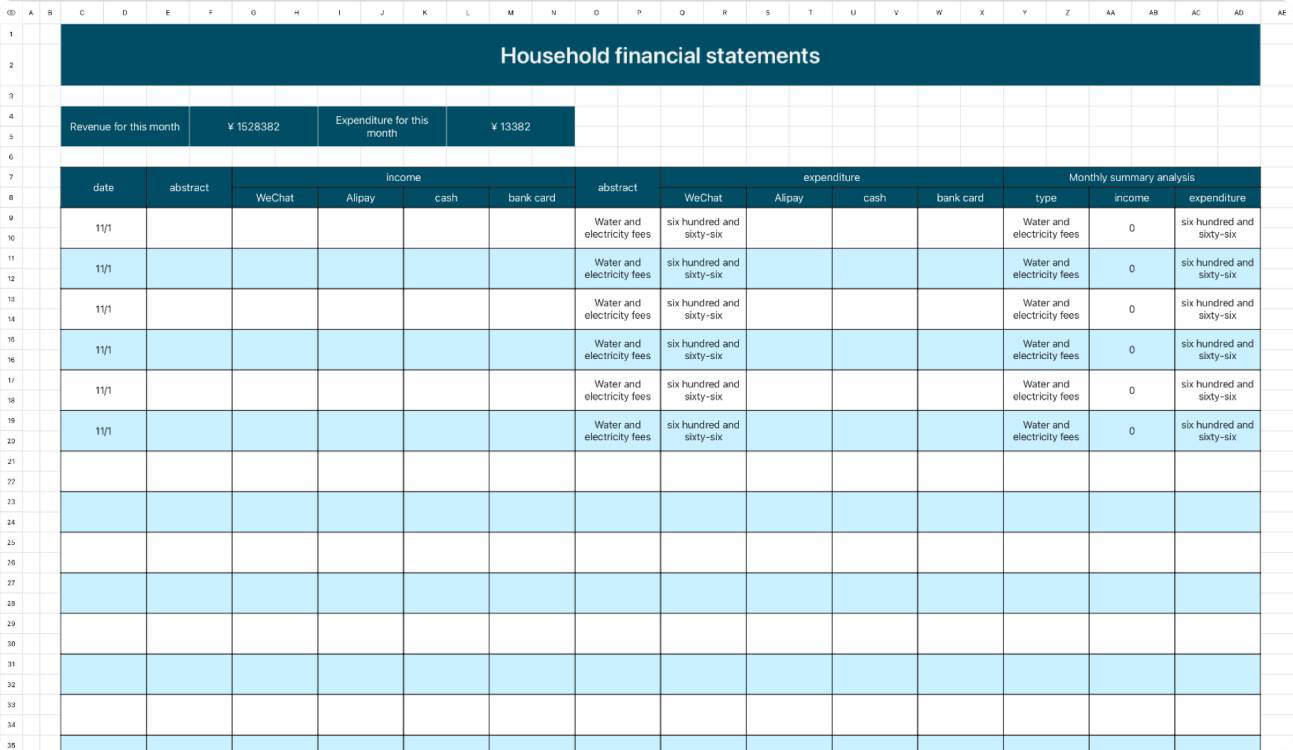Click the Monthly summary analysis header

(1131, 177)
